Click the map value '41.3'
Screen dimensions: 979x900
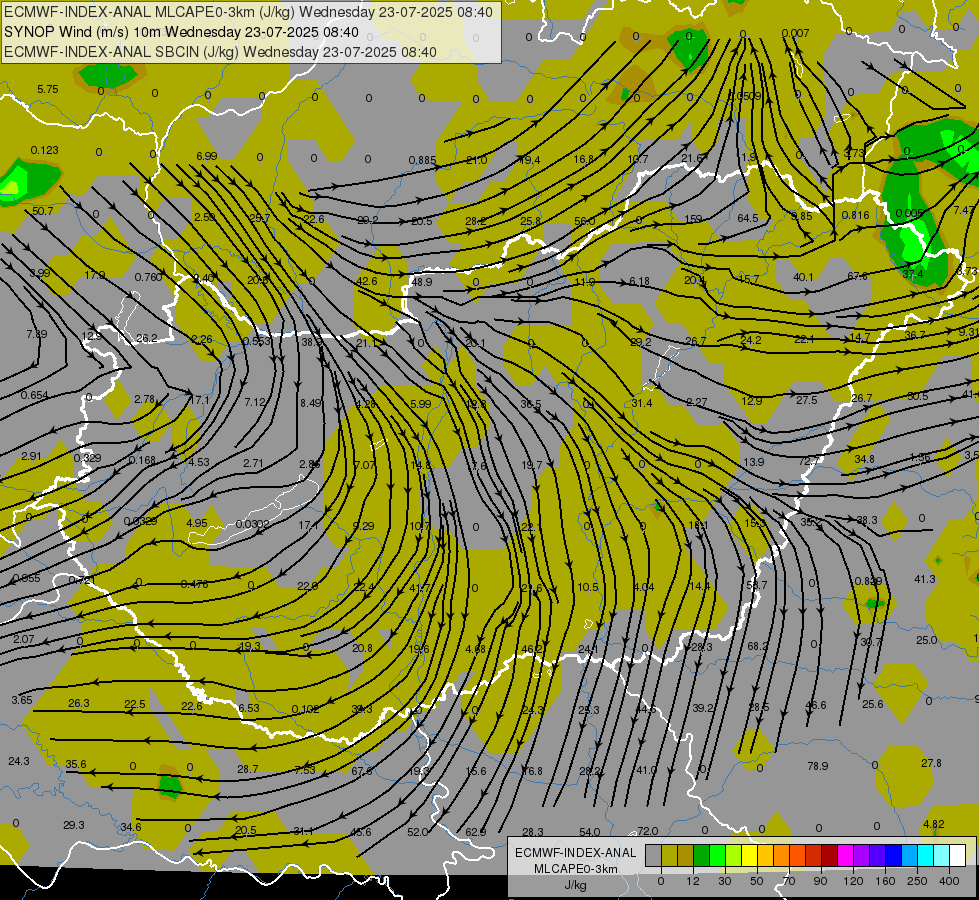tap(925, 579)
